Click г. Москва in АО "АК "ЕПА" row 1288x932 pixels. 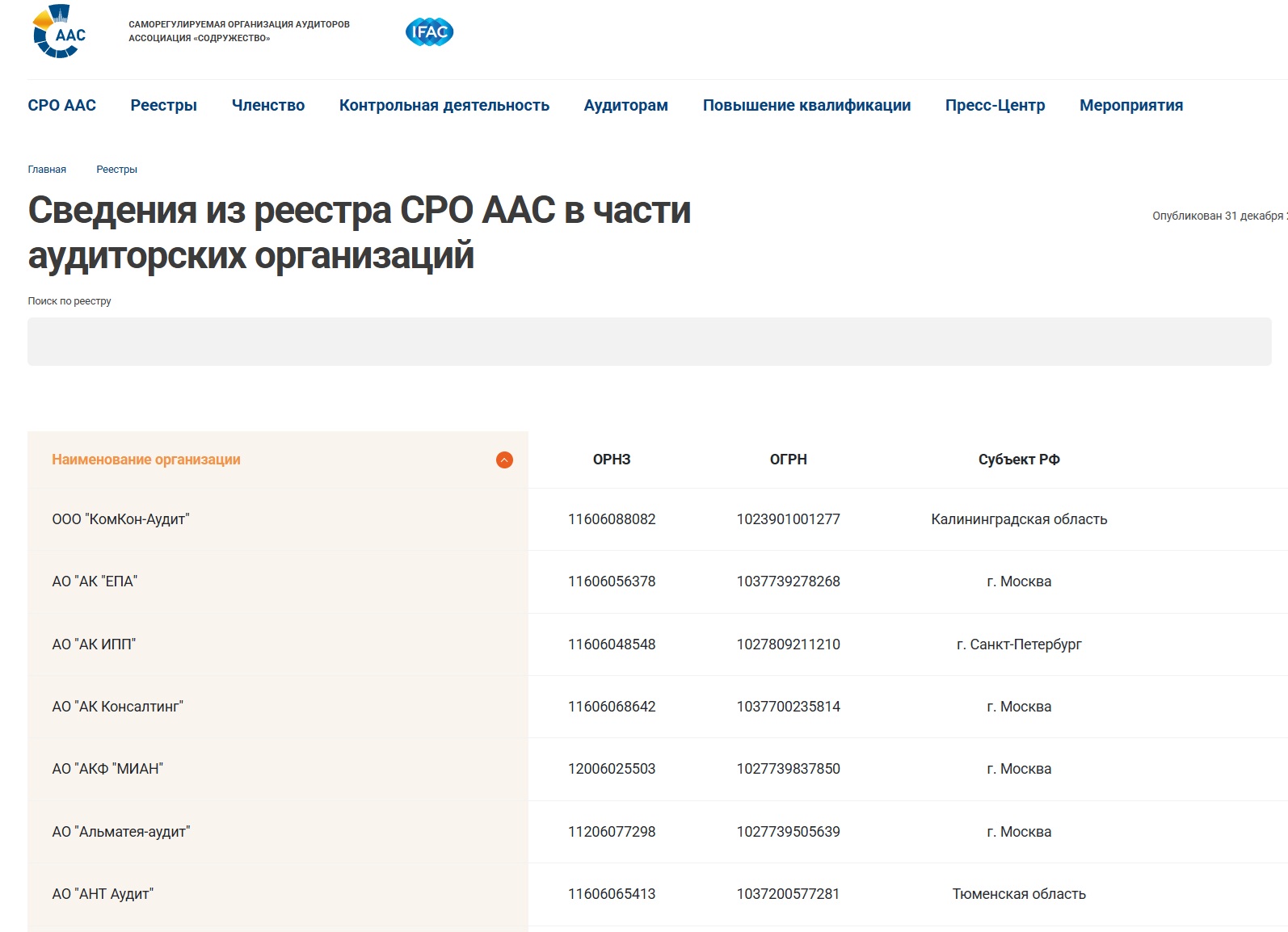click(x=1019, y=581)
